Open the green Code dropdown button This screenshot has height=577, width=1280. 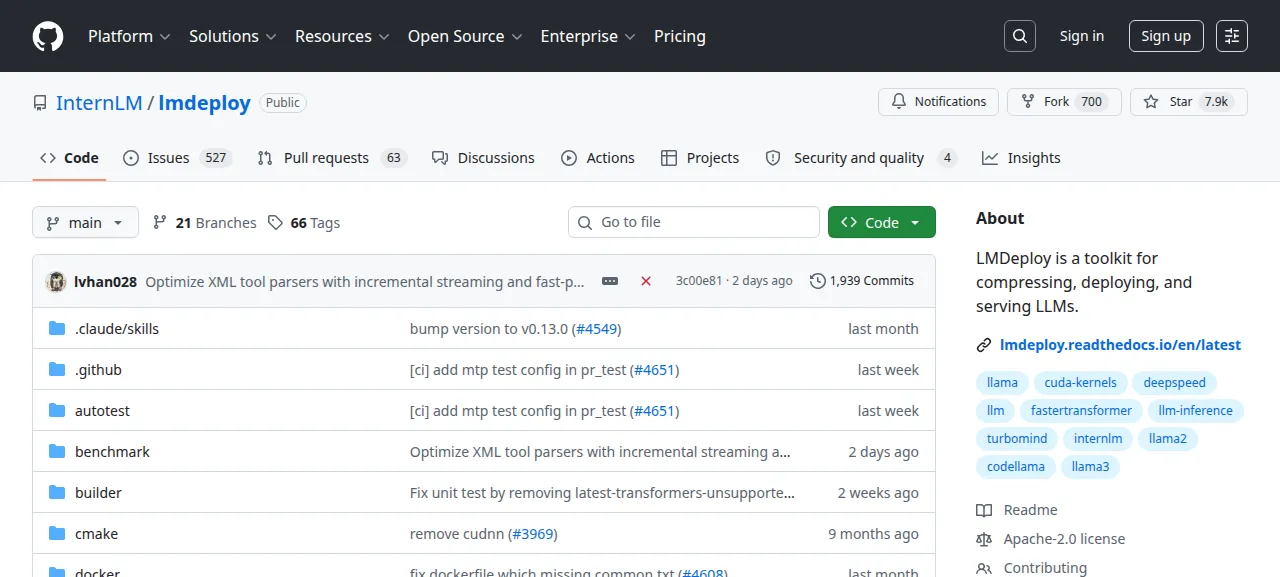point(882,222)
